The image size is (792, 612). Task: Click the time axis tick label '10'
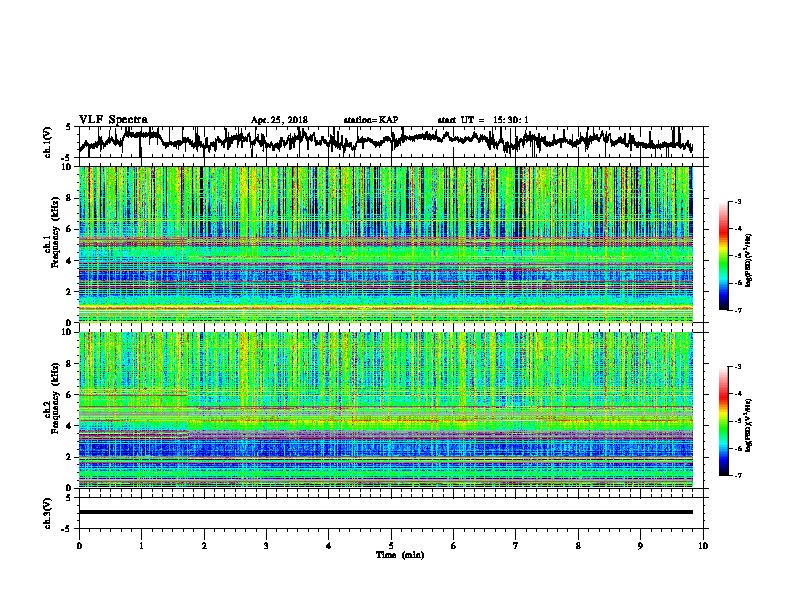[x=703, y=545]
